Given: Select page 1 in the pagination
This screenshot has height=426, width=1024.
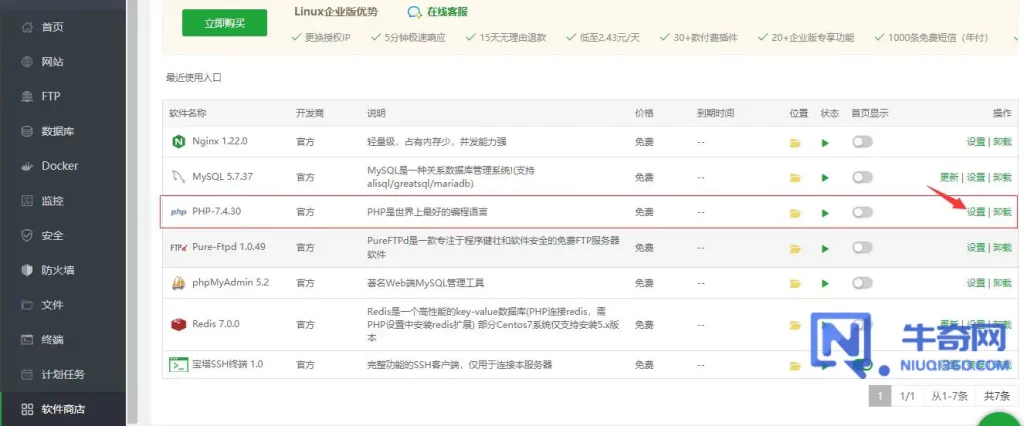Looking at the screenshot, I should (x=880, y=396).
